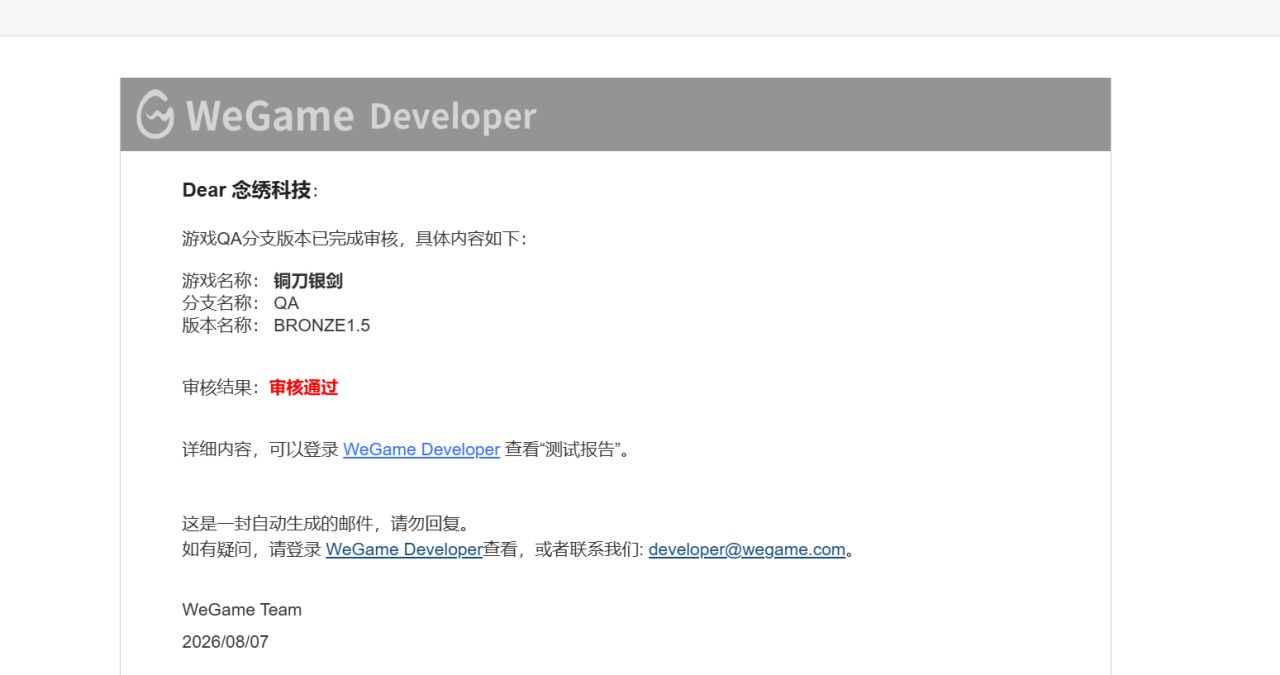Open WeGame Developer link before 查看“测试报告”

coord(421,449)
